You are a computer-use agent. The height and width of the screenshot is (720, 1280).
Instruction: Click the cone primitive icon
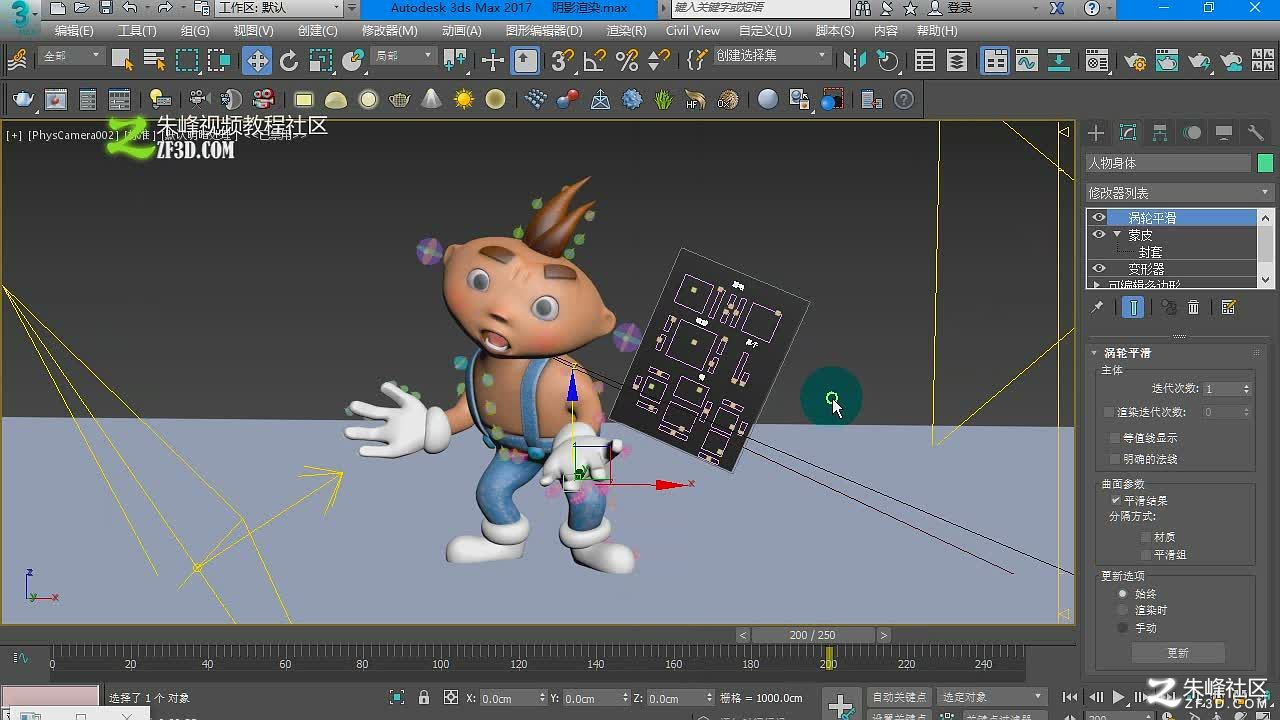point(431,99)
